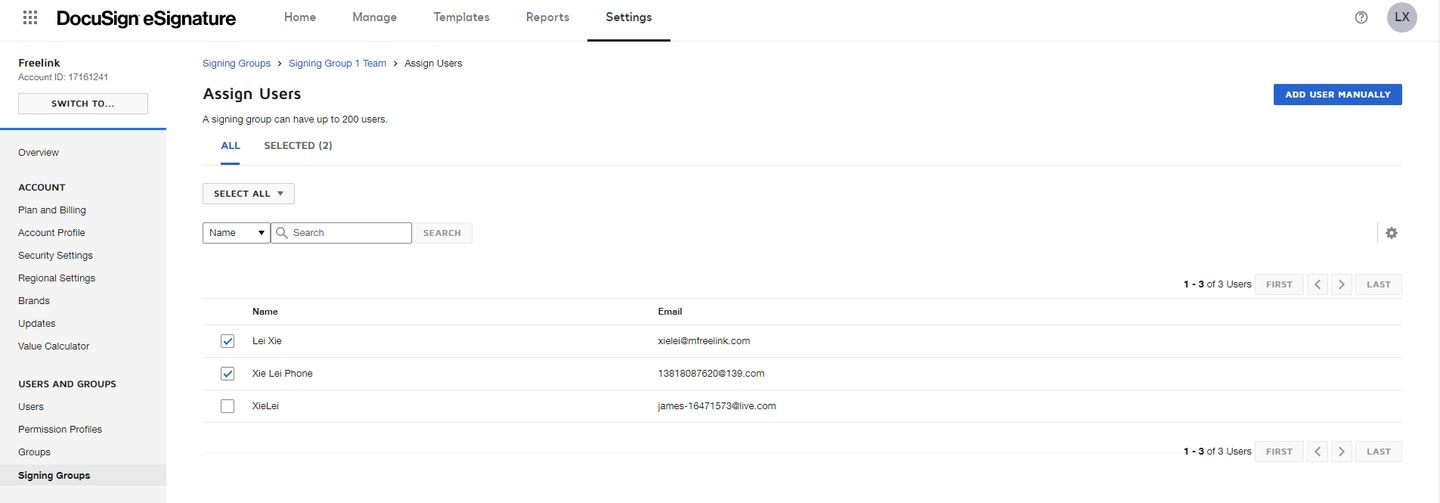Click Add User Manually button
The width and height of the screenshot is (1440, 503).
(1338, 94)
